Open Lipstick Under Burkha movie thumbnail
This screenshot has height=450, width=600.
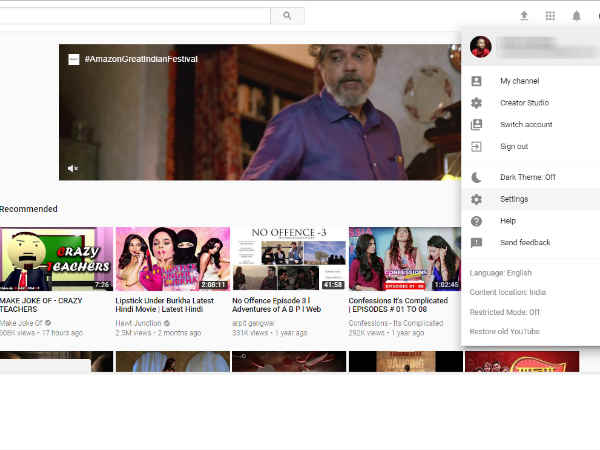pyautogui.click(x=173, y=259)
